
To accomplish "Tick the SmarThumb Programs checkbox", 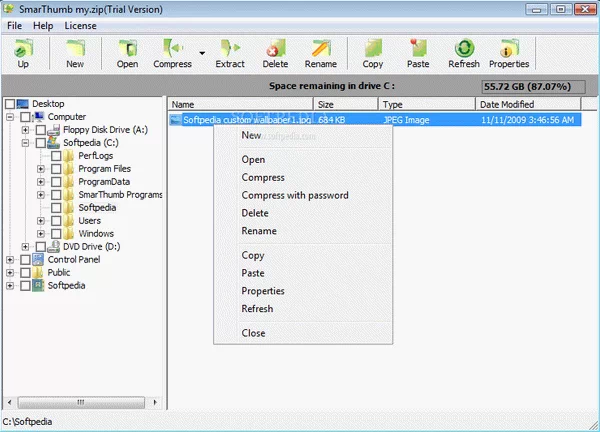I will click(56, 195).
